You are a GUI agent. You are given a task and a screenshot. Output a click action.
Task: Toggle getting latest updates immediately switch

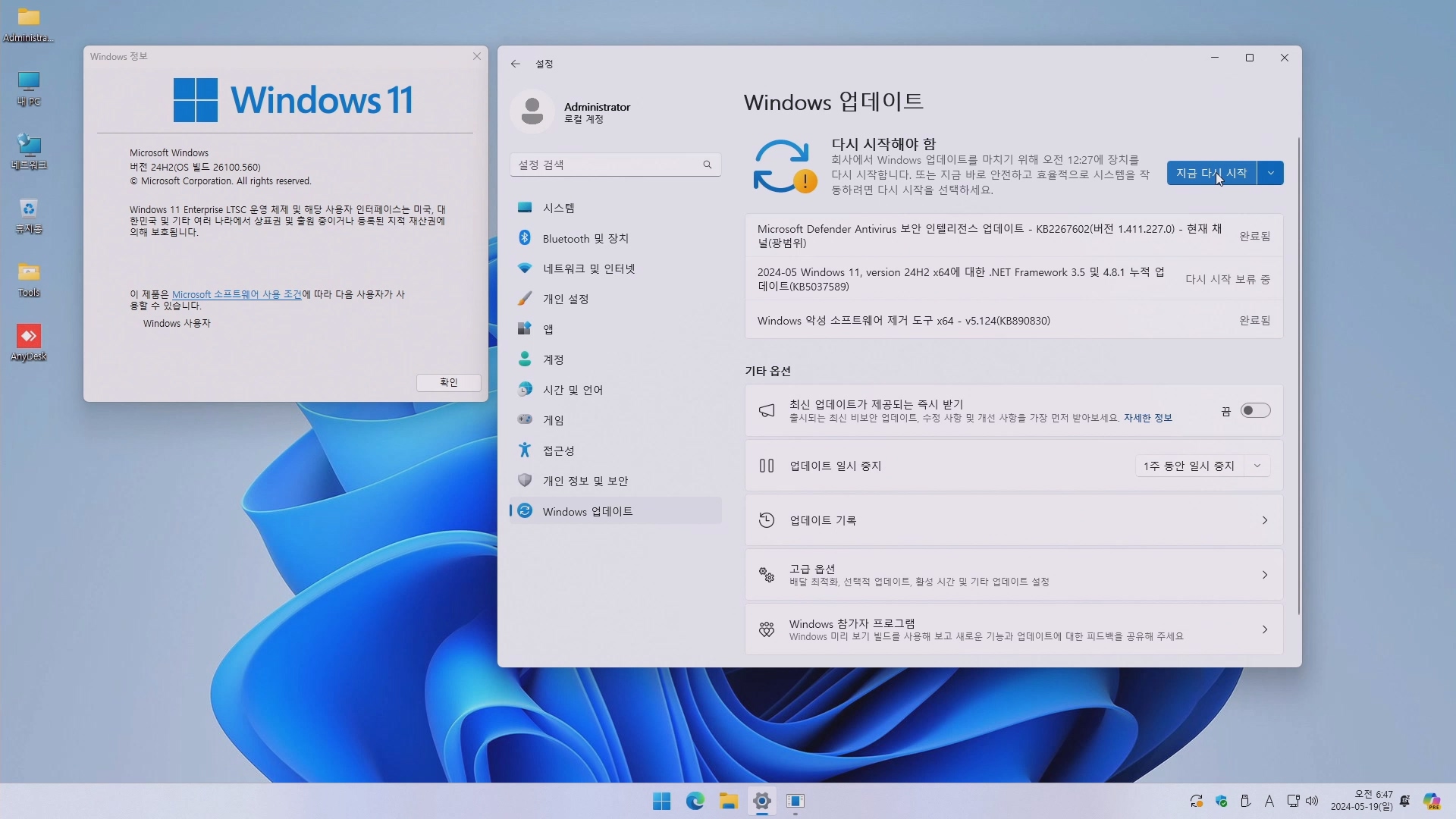pos(1254,410)
